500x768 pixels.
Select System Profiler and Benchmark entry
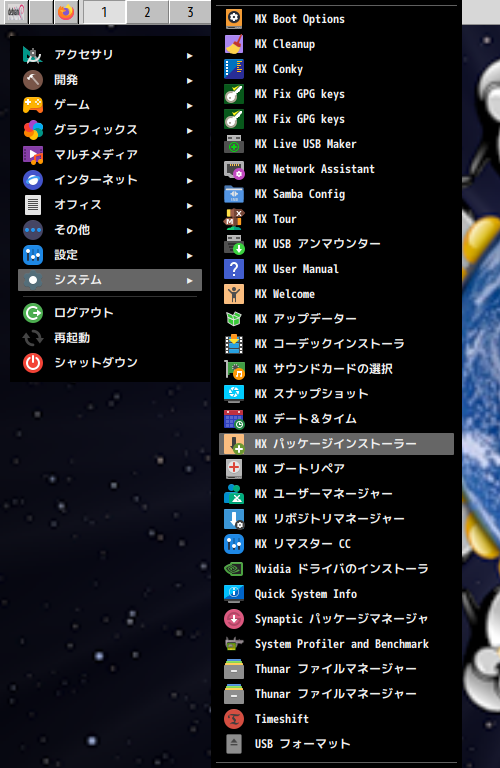point(336,644)
